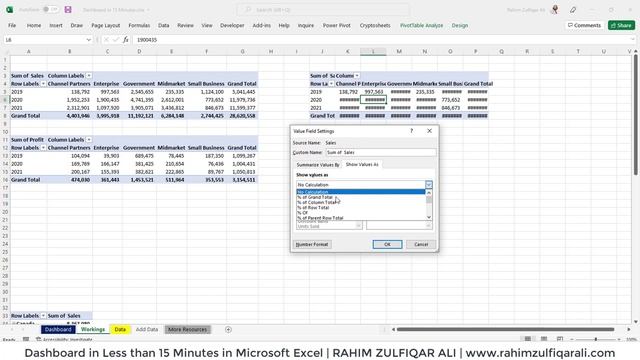
Task: Select the % Of option
Action: [x=361, y=213]
